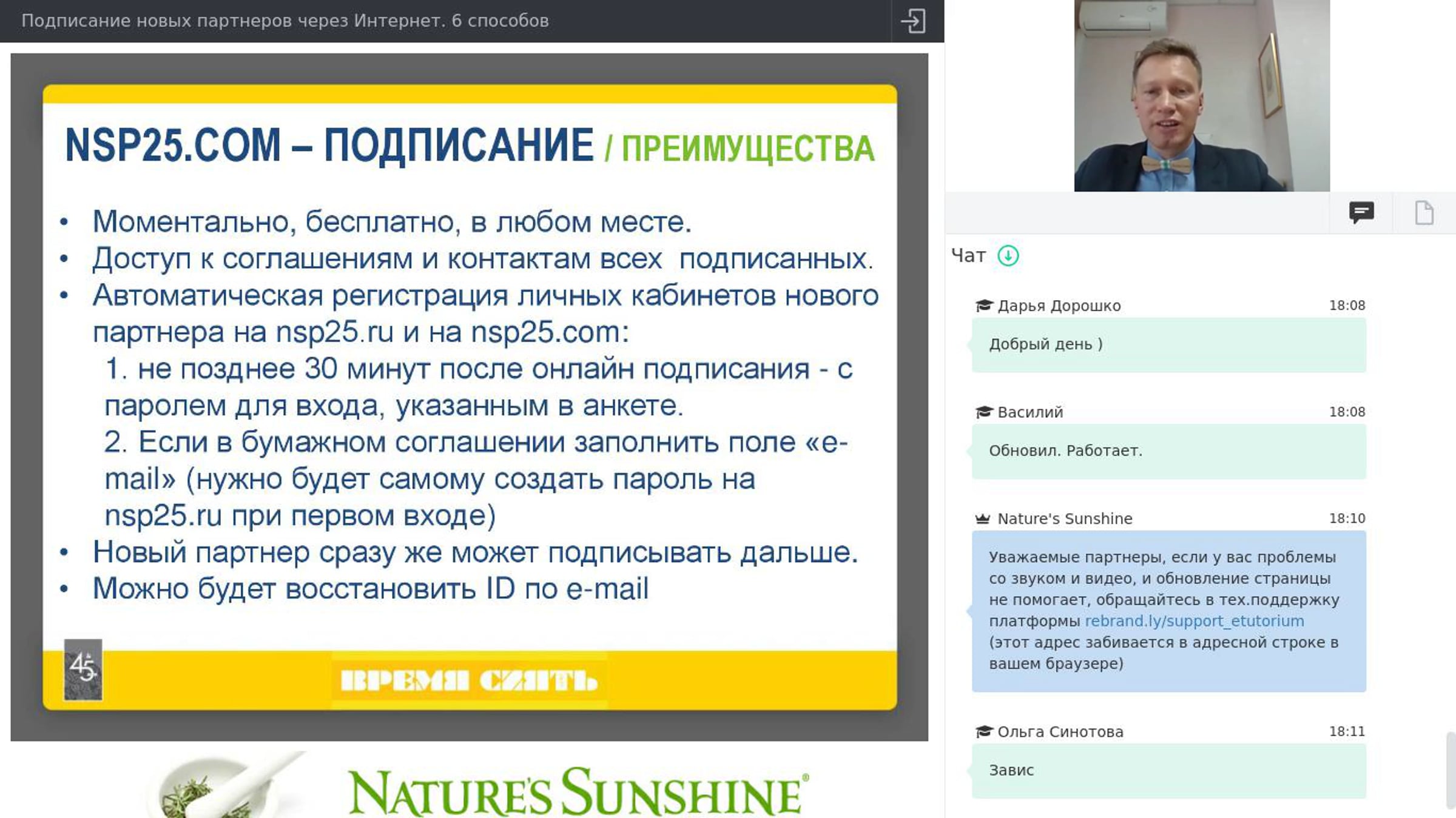Screen dimensions: 1456x818
Task: Click the 18:10 timestamp in chat
Action: 1347,518
